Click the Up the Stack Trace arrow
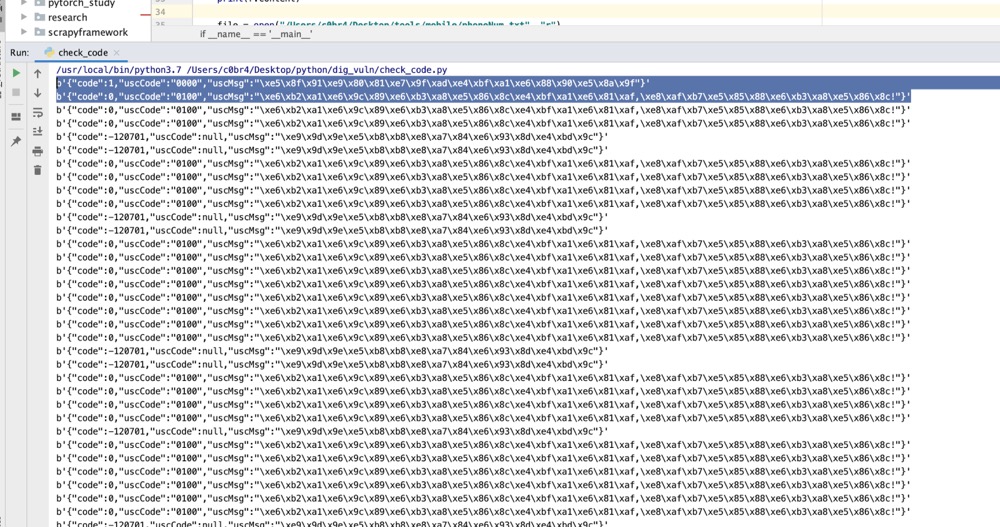The width and height of the screenshot is (1000, 527). point(38,73)
